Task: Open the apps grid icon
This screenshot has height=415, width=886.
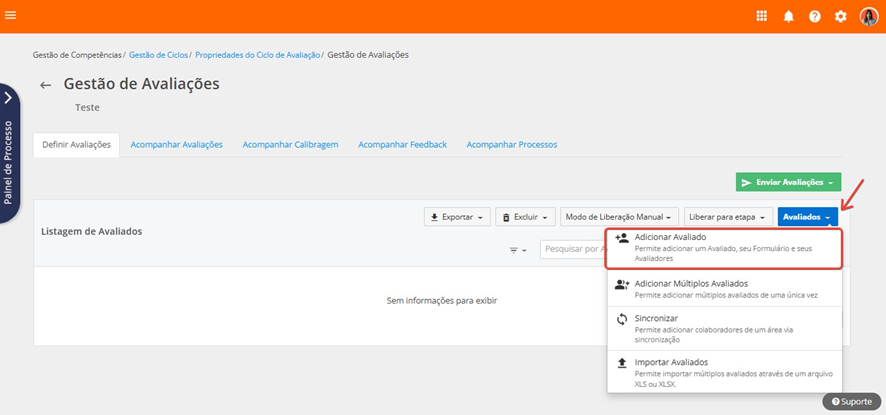Action: click(761, 16)
